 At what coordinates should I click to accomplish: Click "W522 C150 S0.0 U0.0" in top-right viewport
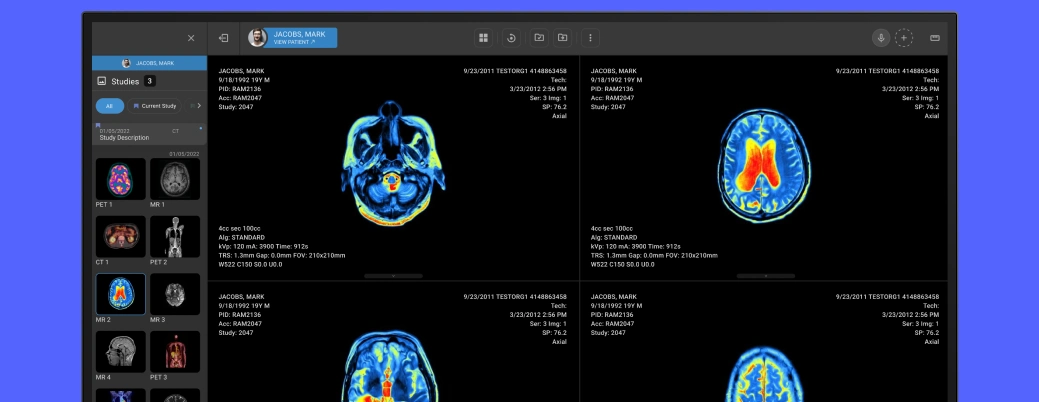[x=623, y=264]
